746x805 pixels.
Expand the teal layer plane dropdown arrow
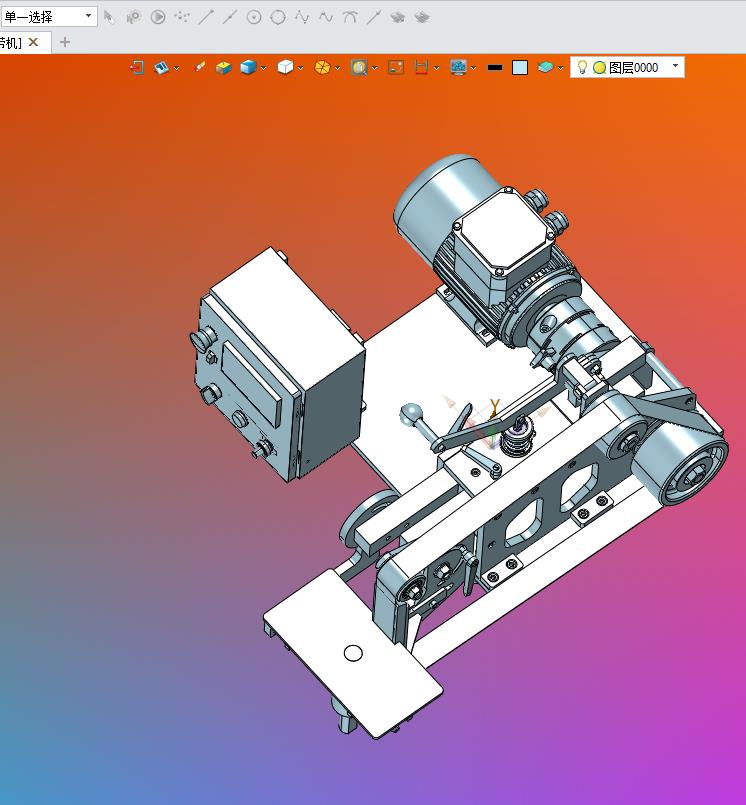pyautogui.click(x=560, y=68)
